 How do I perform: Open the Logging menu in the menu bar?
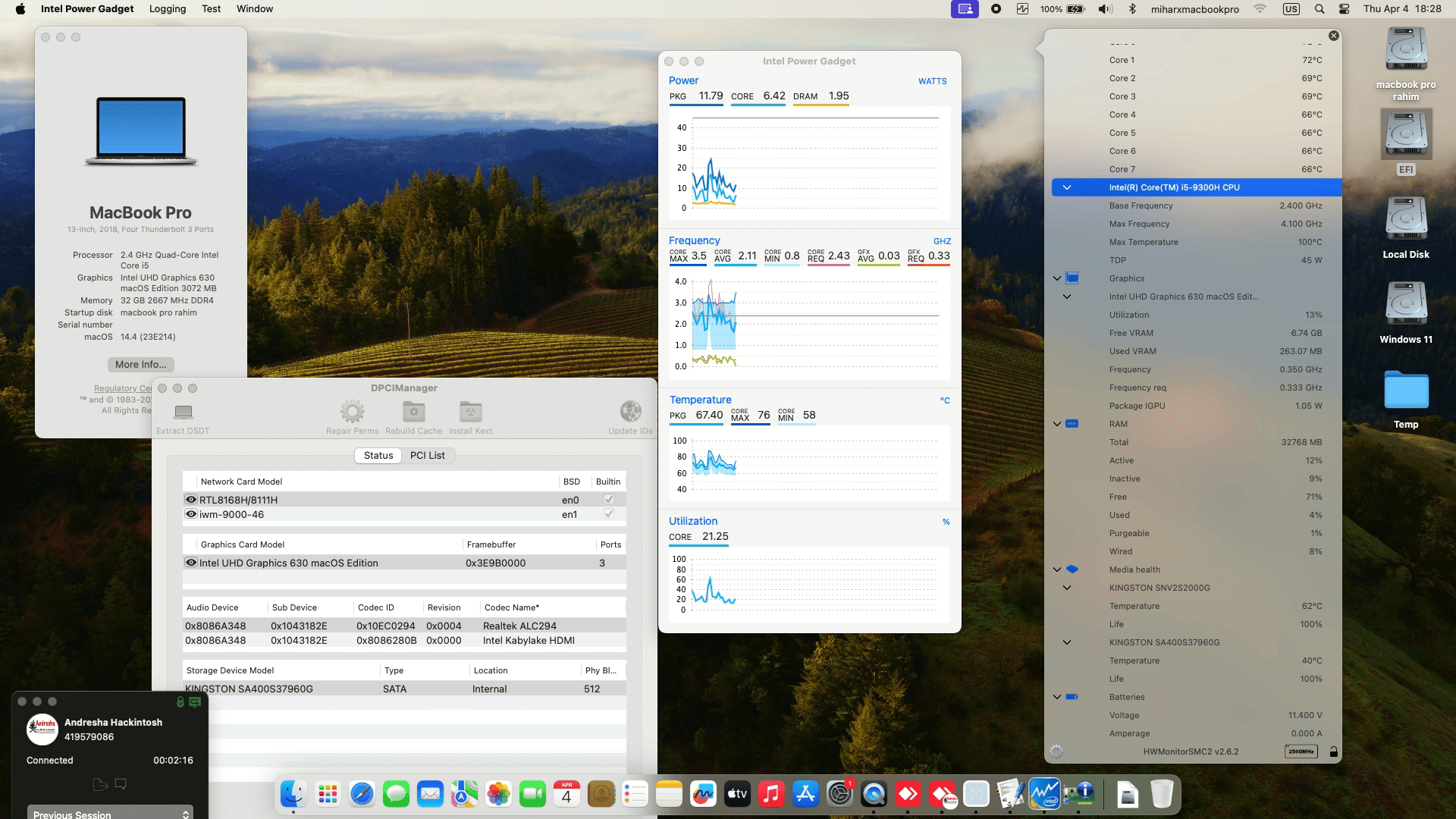point(167,9)
